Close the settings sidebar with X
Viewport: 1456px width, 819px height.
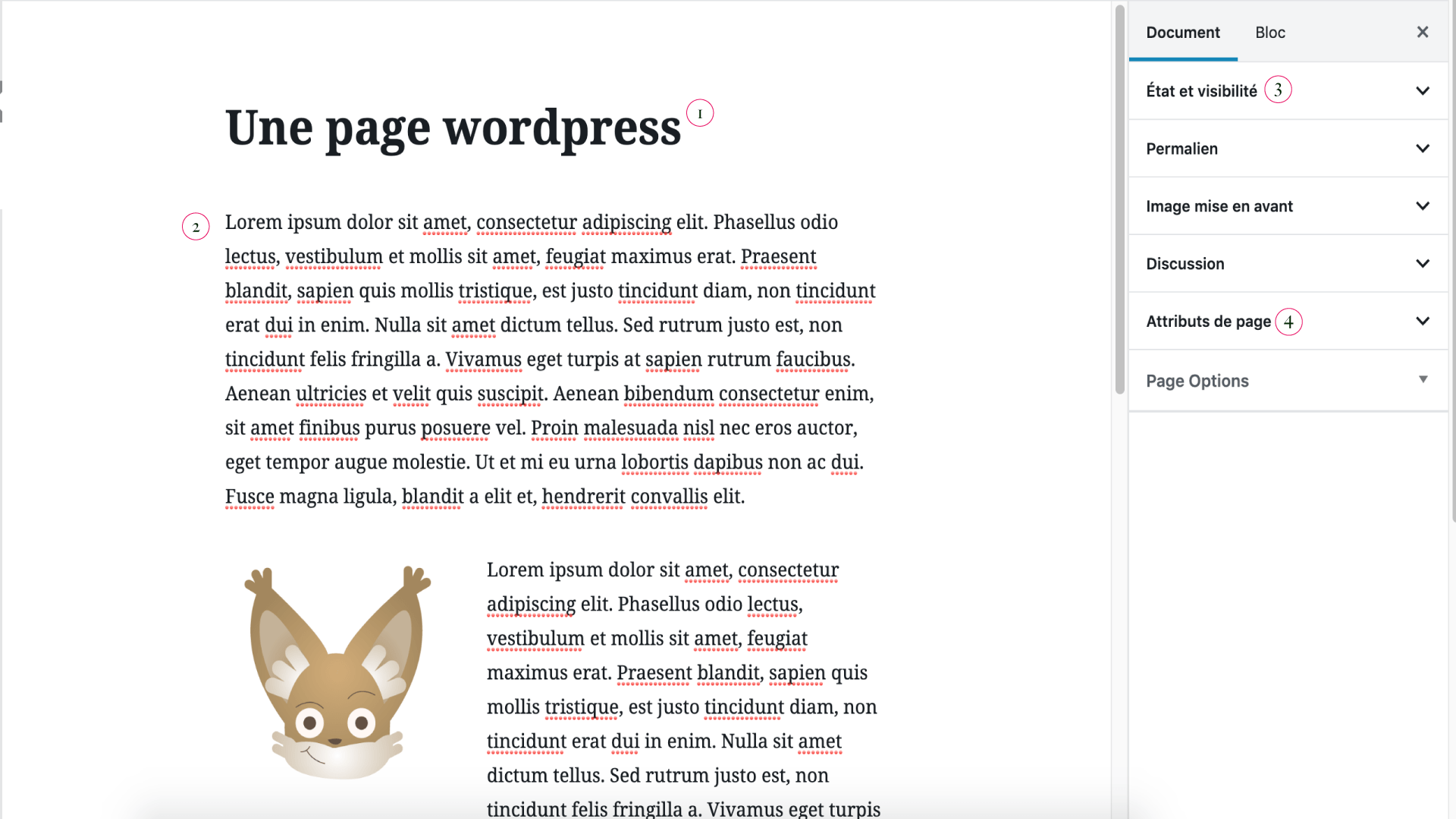(1422, 32)
